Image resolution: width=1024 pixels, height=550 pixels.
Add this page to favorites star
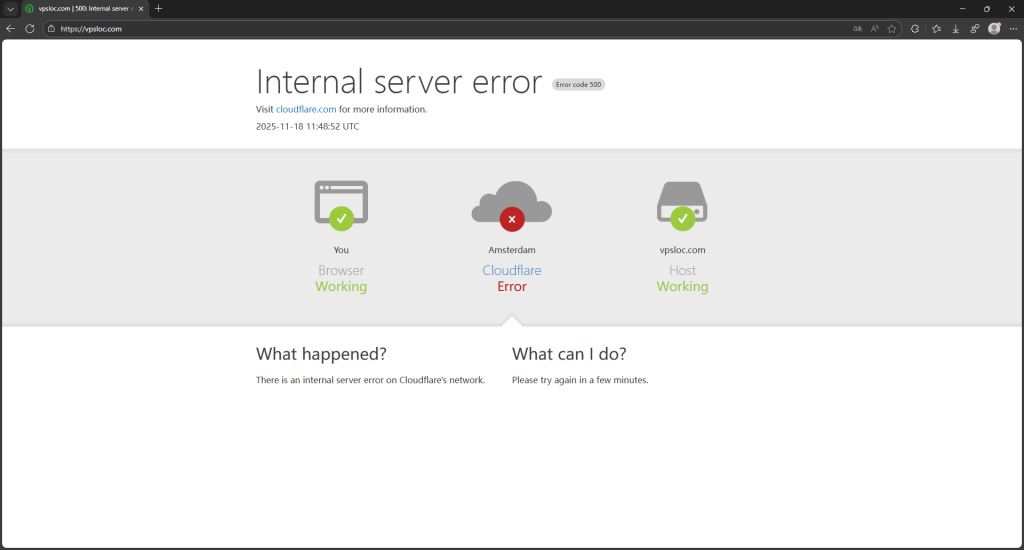click(x=891, y=29)
